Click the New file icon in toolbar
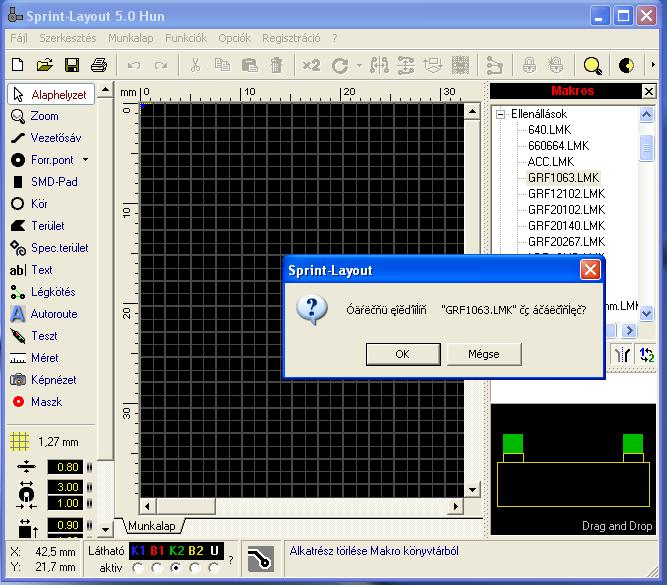667x585 pixels. [x=17, y=65]
